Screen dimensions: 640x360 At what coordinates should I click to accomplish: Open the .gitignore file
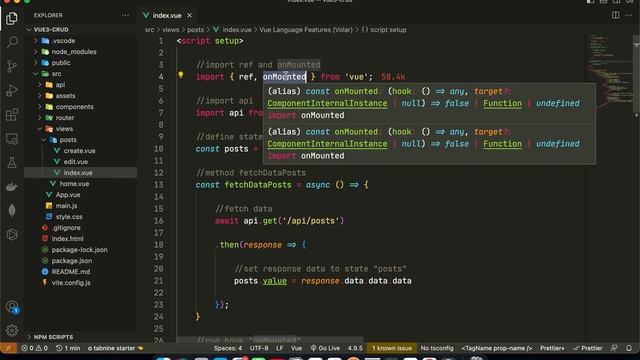[x=66, y=228]
